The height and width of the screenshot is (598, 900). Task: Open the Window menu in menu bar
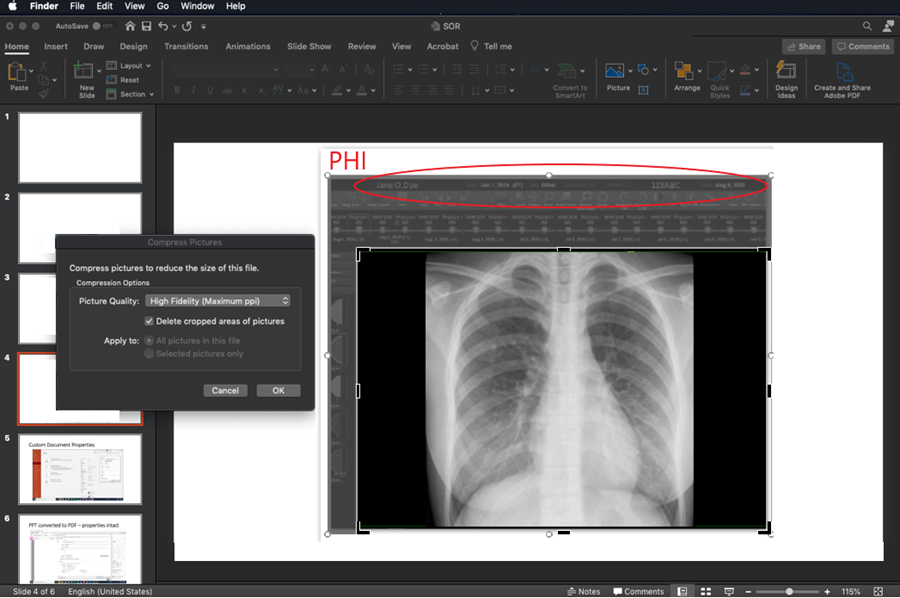point(197,6)
